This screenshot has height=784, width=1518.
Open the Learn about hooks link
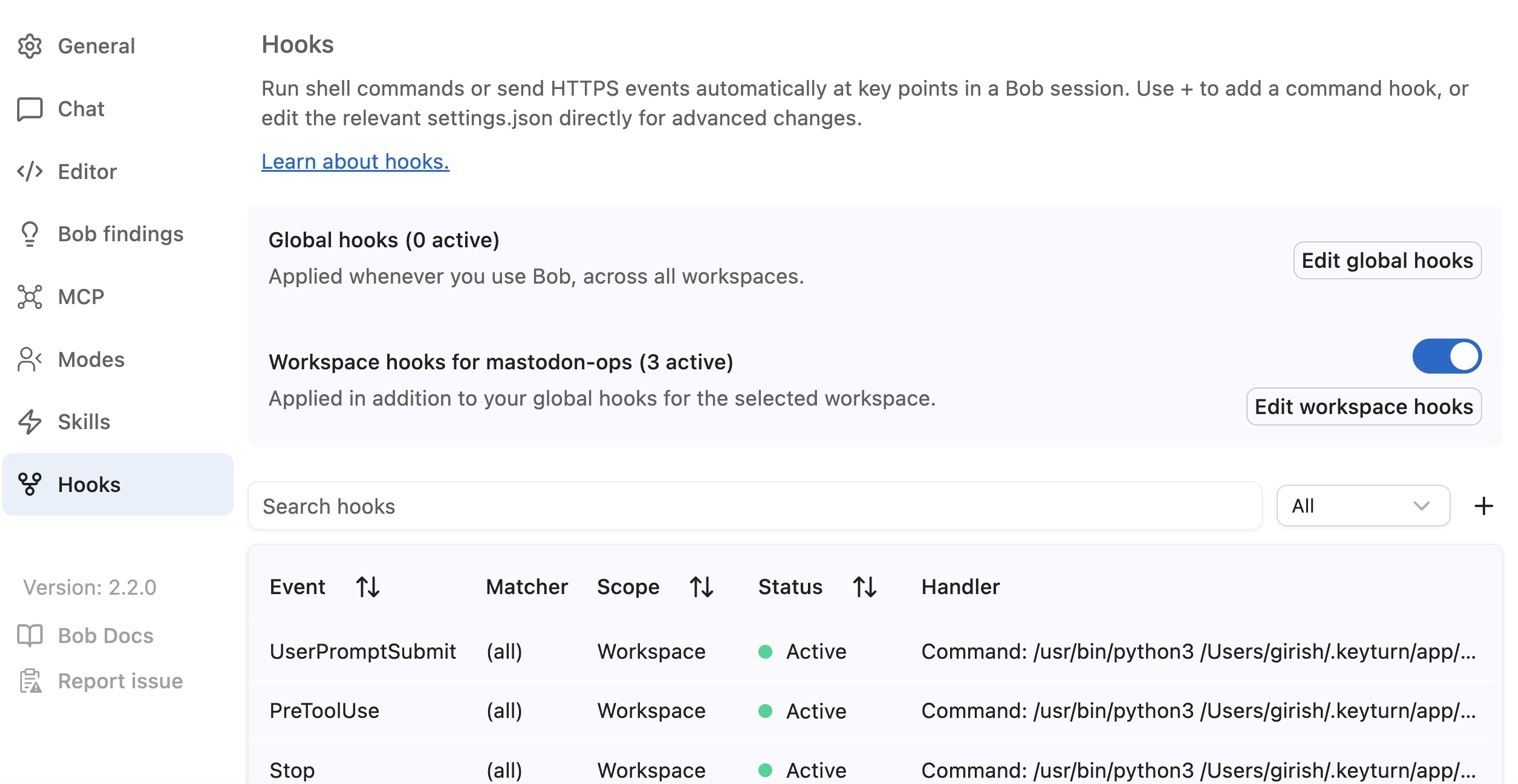coord(355,162)
